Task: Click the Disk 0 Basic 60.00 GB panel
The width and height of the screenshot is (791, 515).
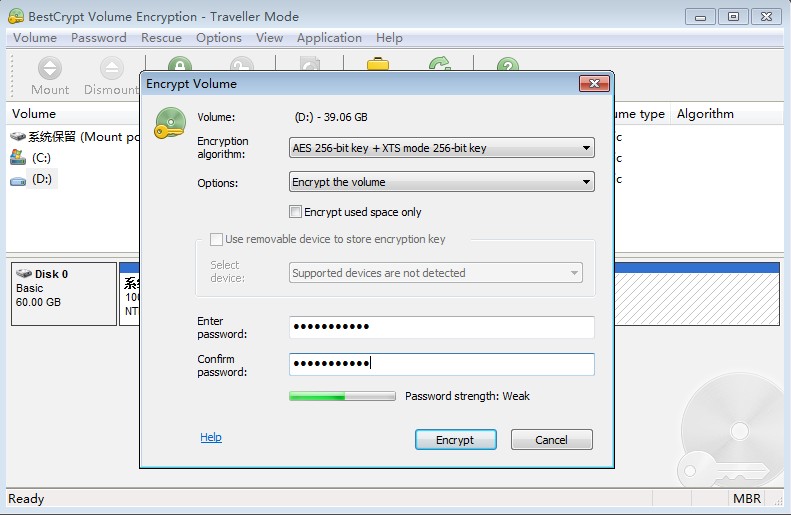Action: [x=64, y=294]
